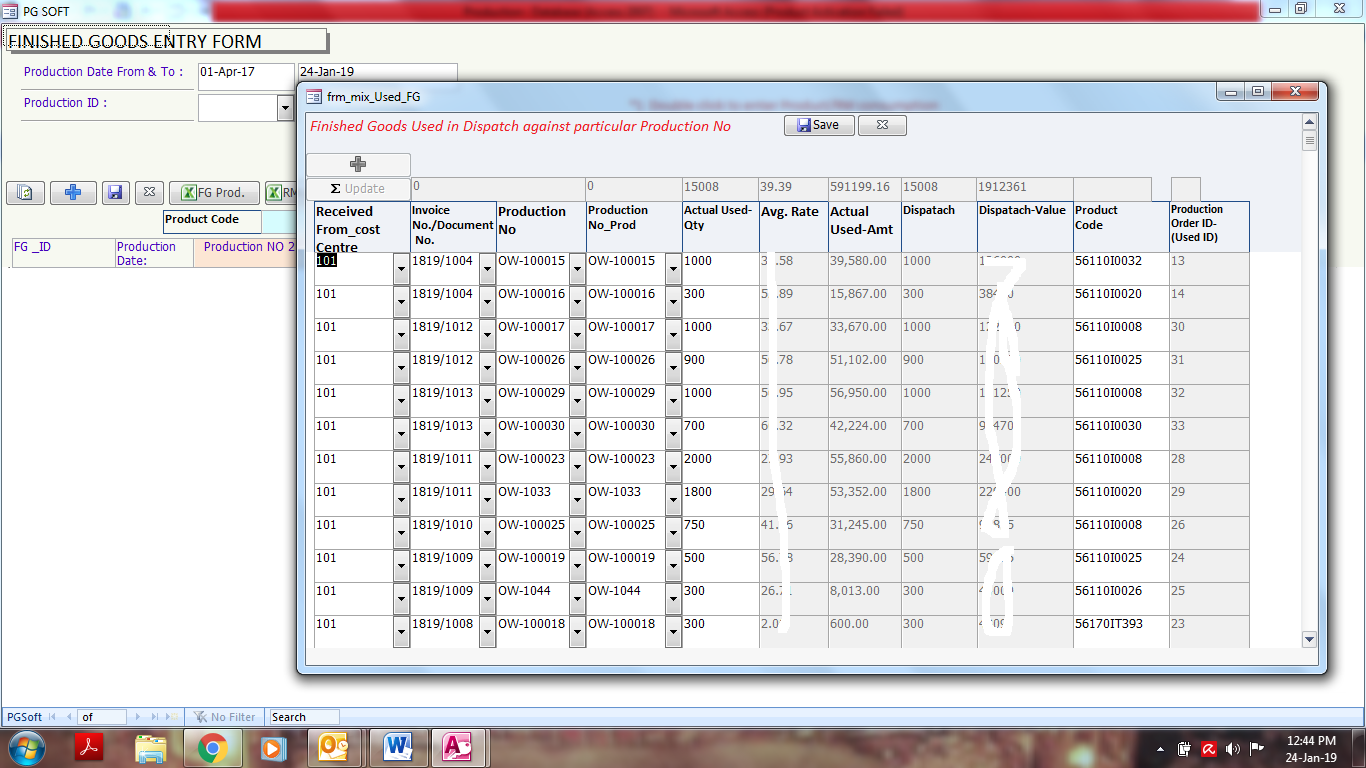Click Product Code cell 56170IT393
The height and width of the screenshot is (768, 1366).
coord(1121,631)
